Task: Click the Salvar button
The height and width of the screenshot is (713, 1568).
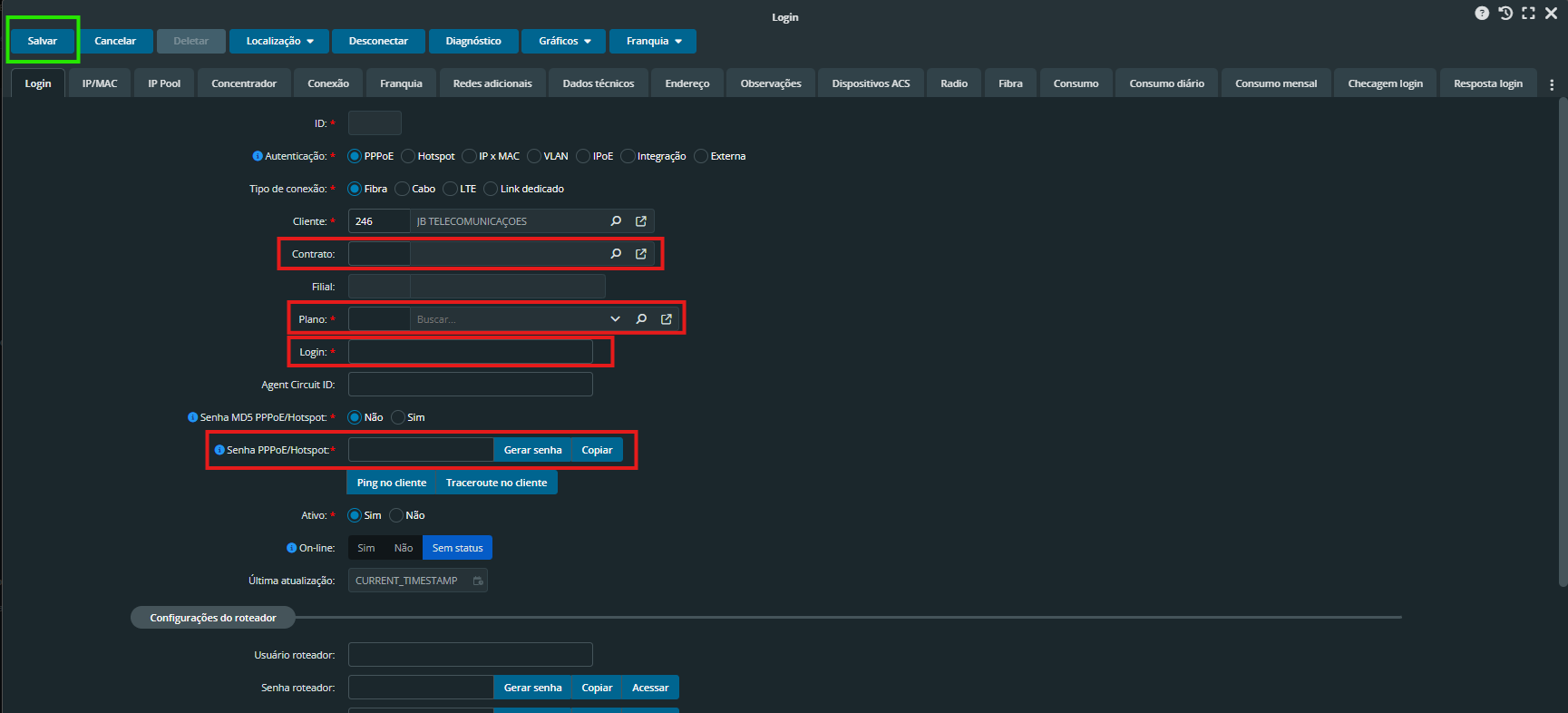Action: coord(43,41)
